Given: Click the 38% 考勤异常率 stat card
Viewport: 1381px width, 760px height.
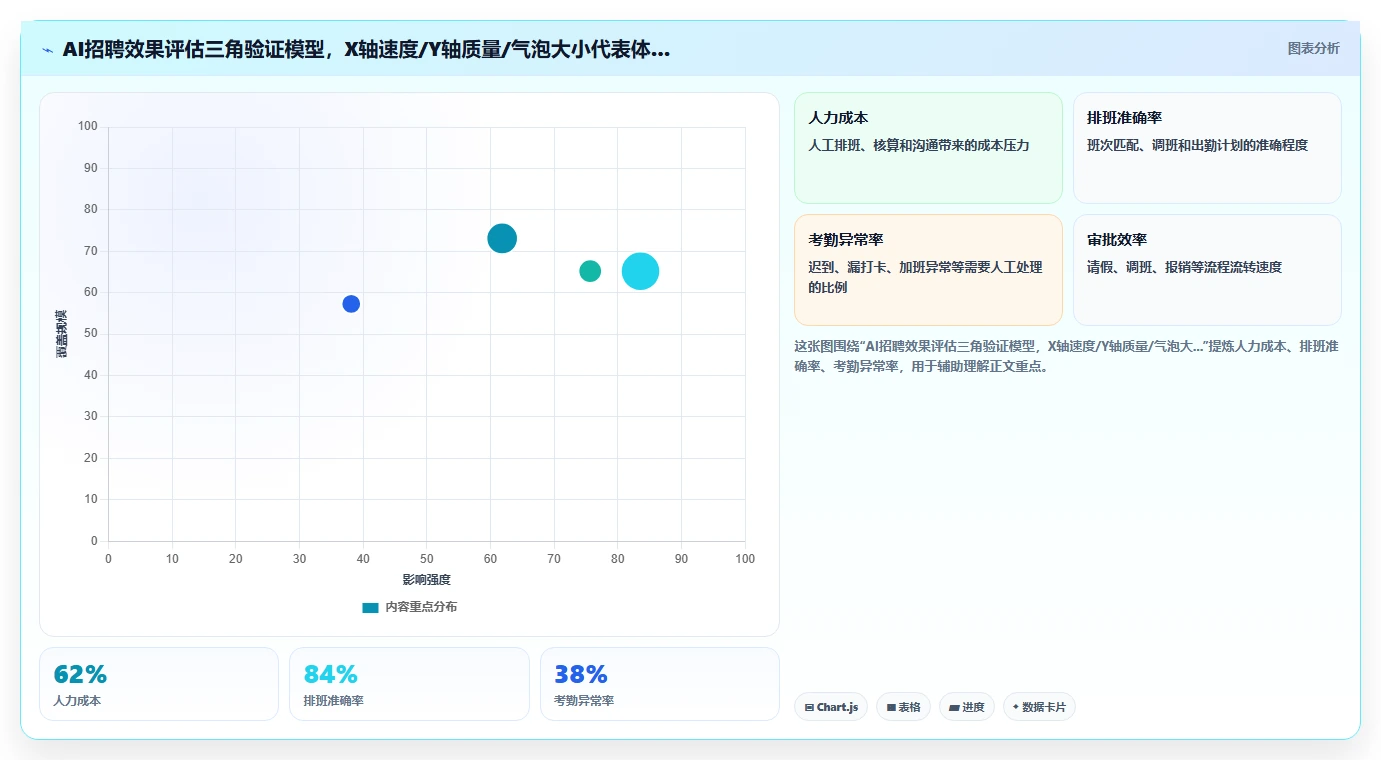Looking at the screenshot, I should pos(660,684).
